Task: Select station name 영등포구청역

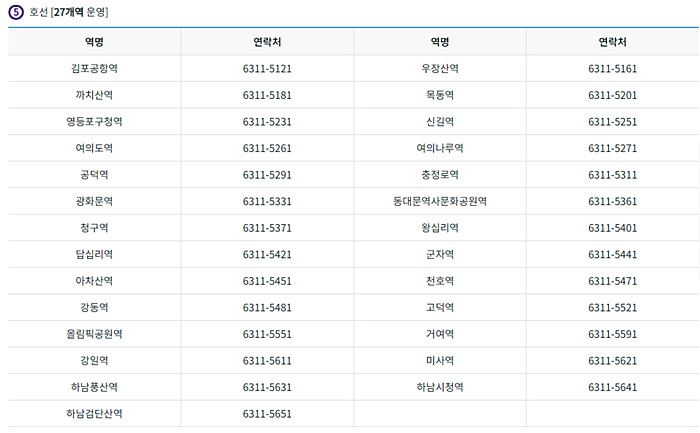Action: point(94,121)
